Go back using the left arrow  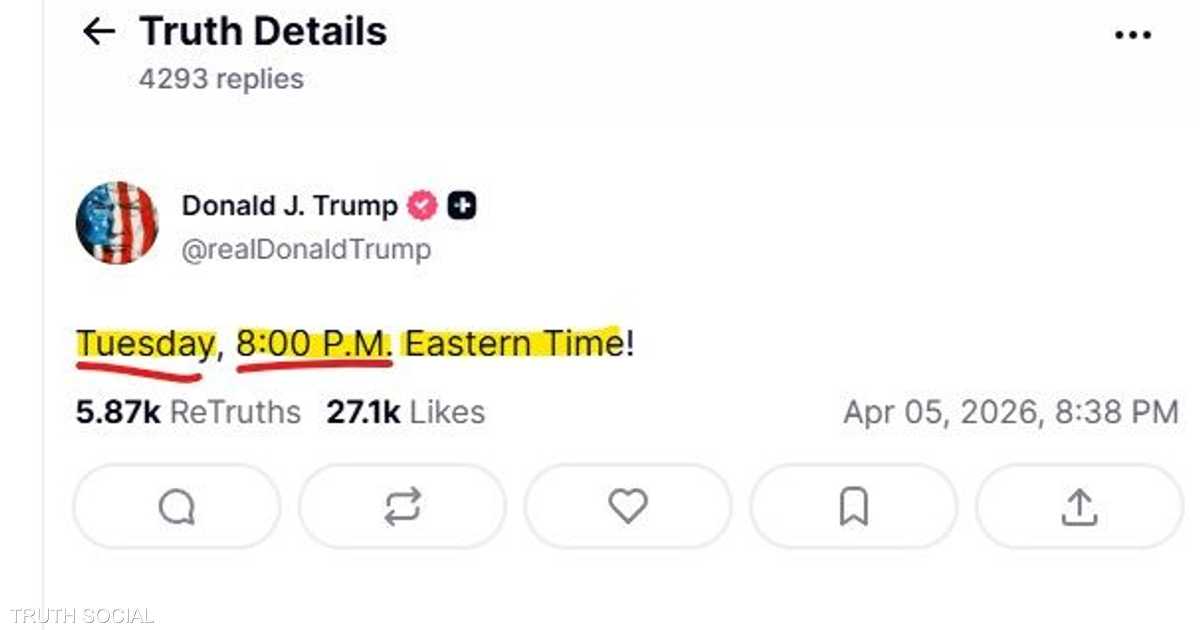point(98,32)
